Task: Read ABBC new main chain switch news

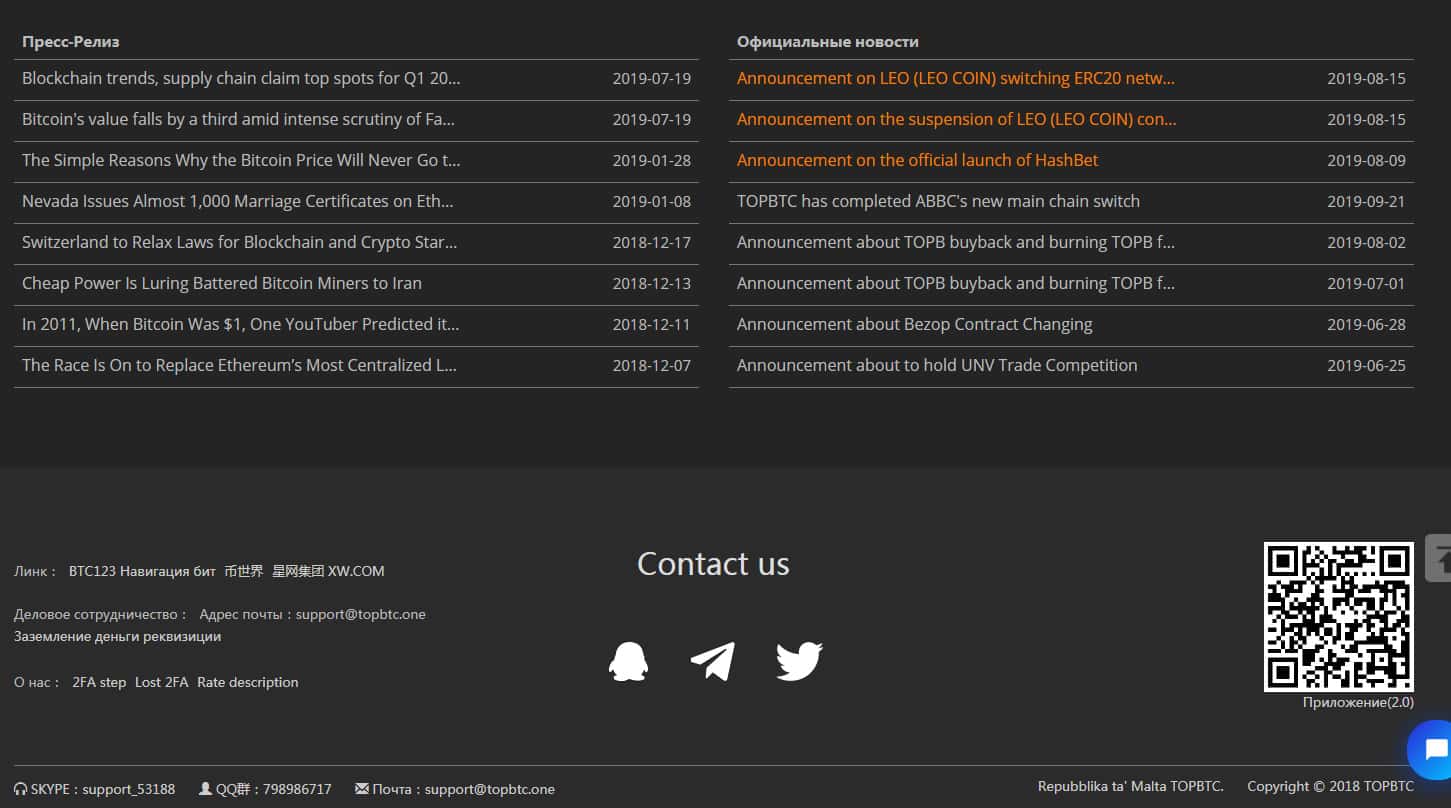Action: pos(938,201)
